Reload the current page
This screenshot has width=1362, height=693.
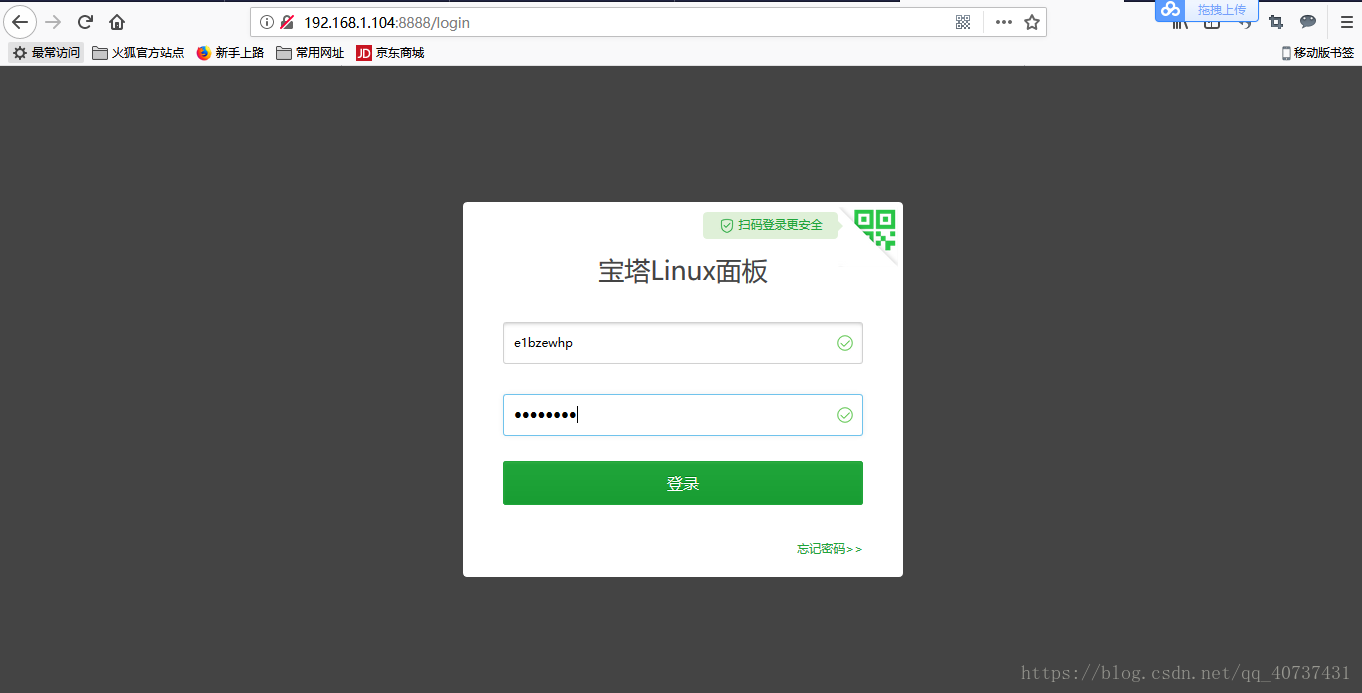86,22
